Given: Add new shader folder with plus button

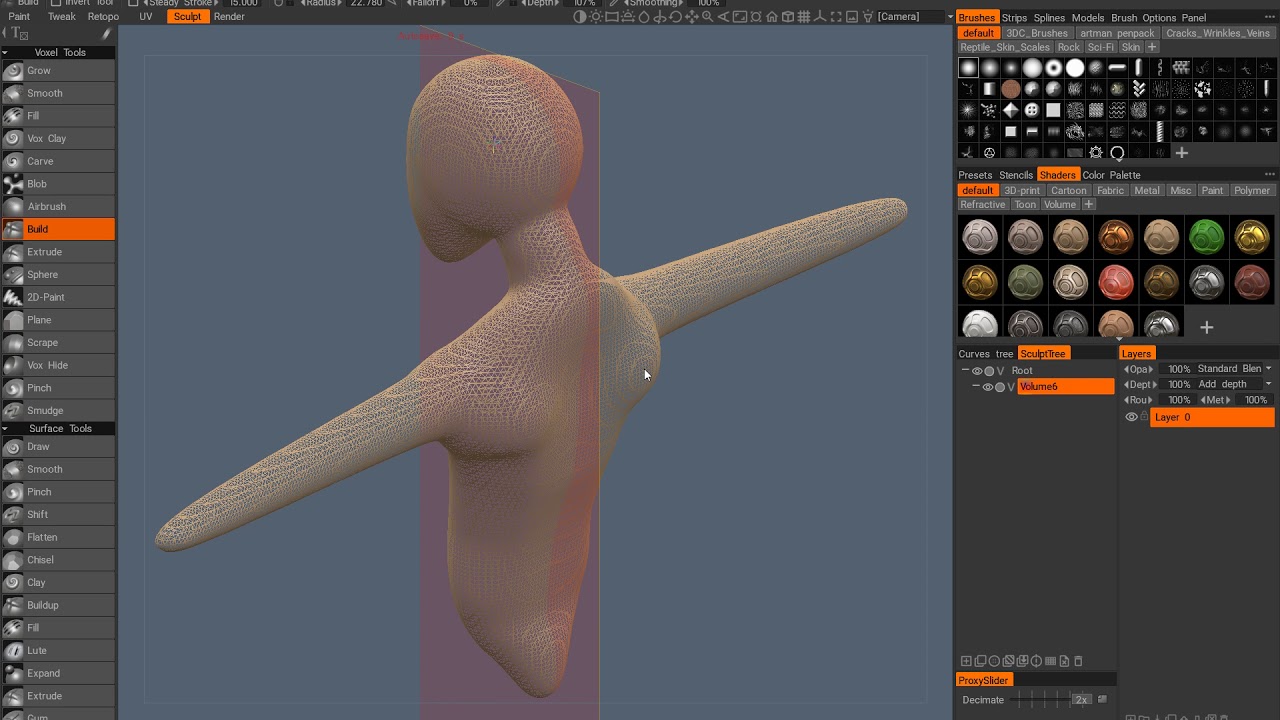Looking at the screenshot, I should (1089, 205).
